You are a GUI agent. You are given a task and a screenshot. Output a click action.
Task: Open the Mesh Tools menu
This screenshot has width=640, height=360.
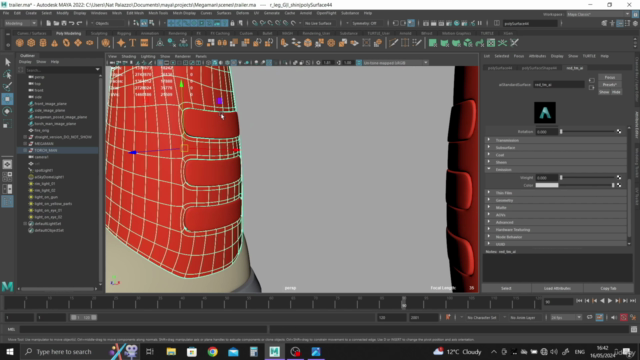tap(158, 13)
